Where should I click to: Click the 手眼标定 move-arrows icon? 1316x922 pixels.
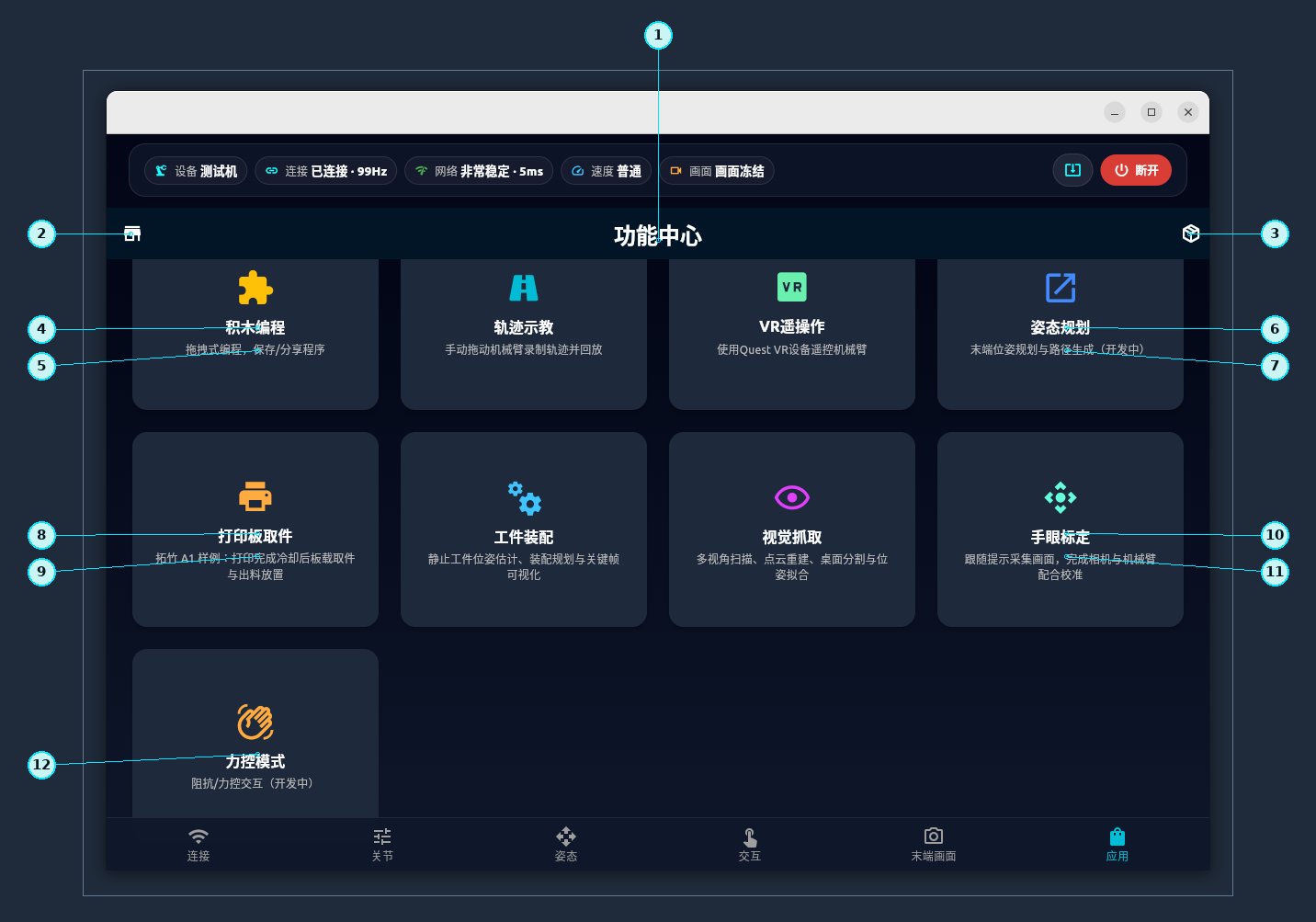1061,497
